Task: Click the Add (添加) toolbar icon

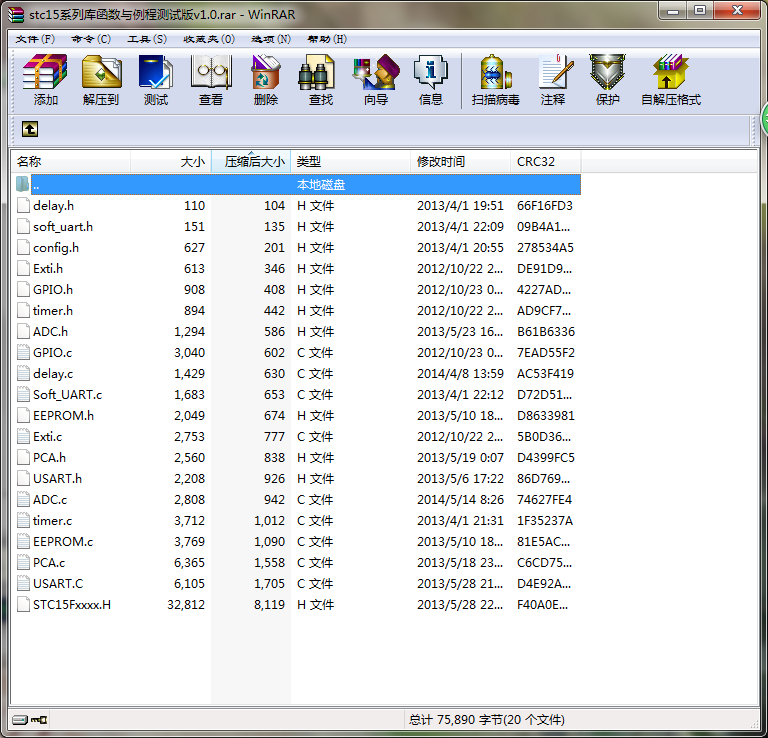Action: (45, 80)
